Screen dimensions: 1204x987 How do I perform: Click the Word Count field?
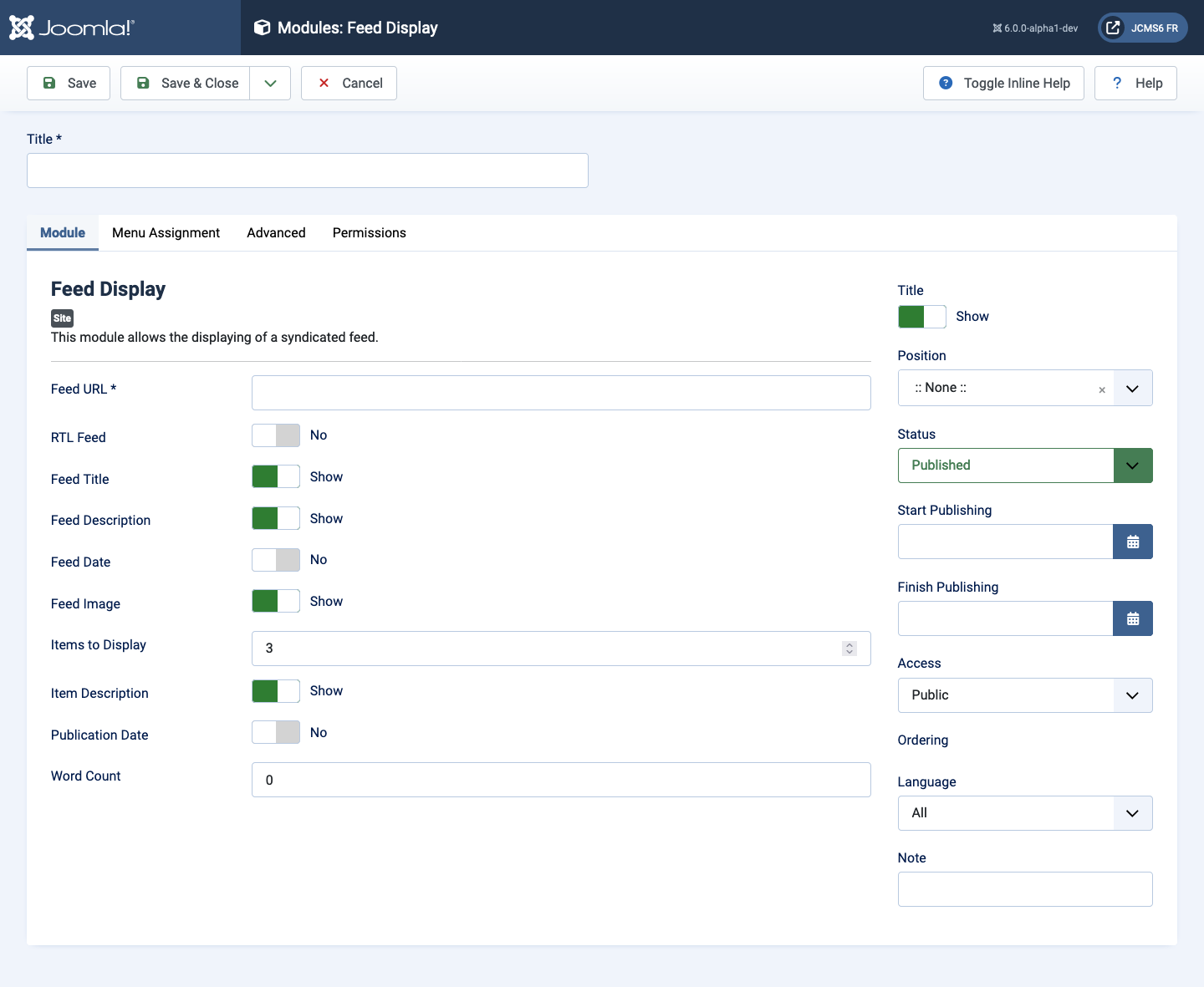pos(561,780)
